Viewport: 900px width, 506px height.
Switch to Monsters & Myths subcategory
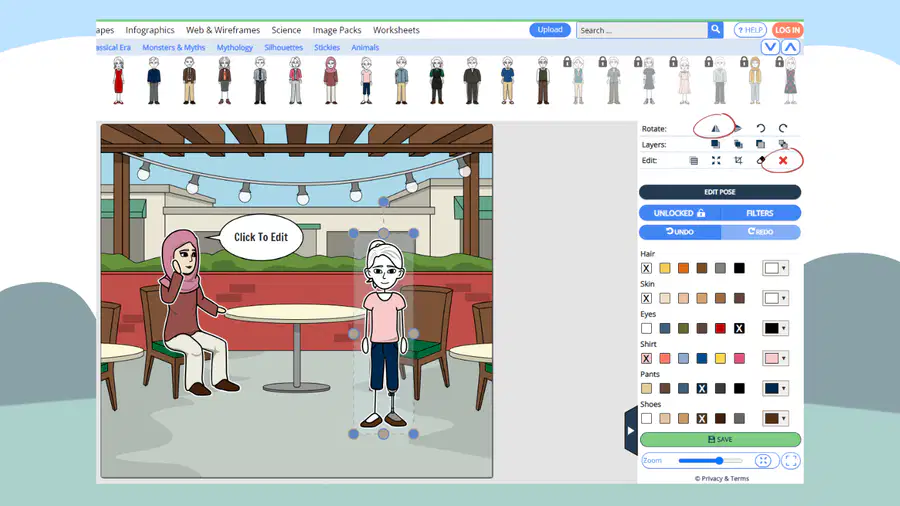pos(173,48)
